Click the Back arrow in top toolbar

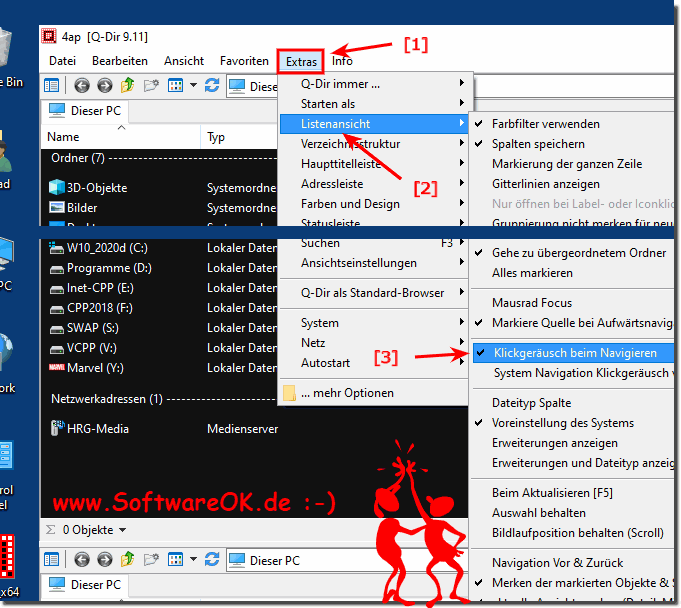[82, 86]
